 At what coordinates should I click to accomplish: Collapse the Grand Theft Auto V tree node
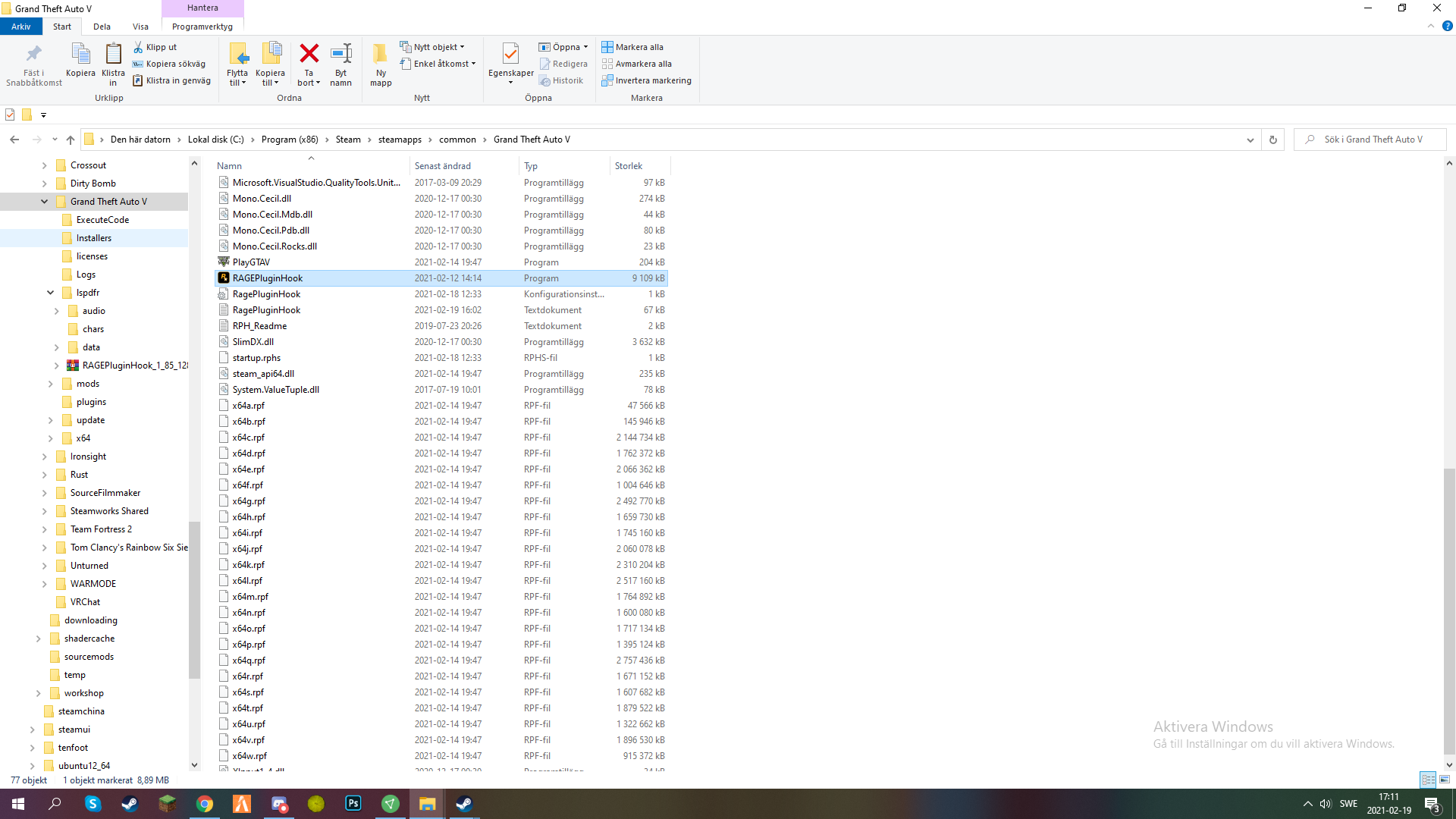44,202
